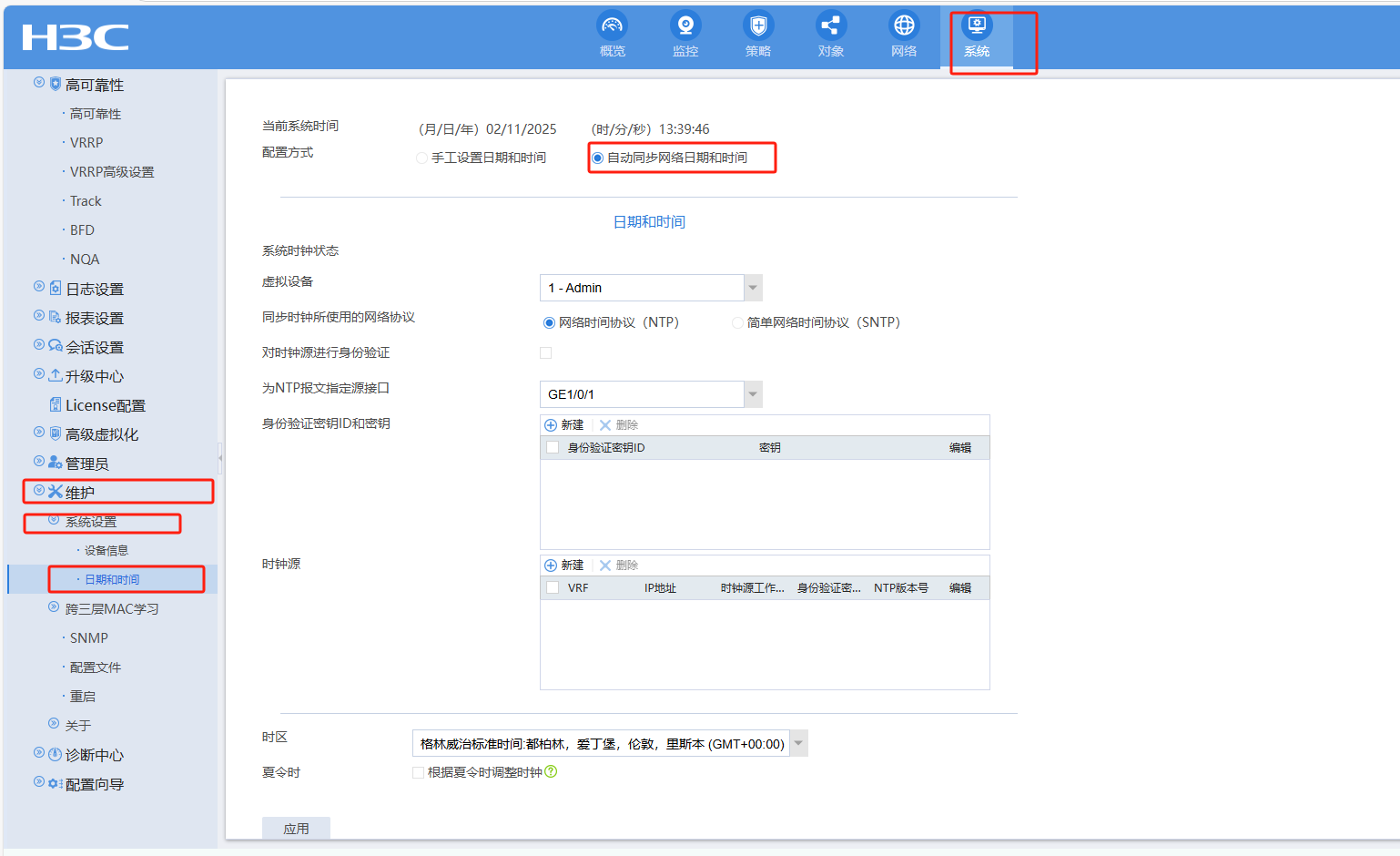The width and height of the screenshot is (1400, 856).
Task: Click the 管理员 user icon
Action: point(56,464)
